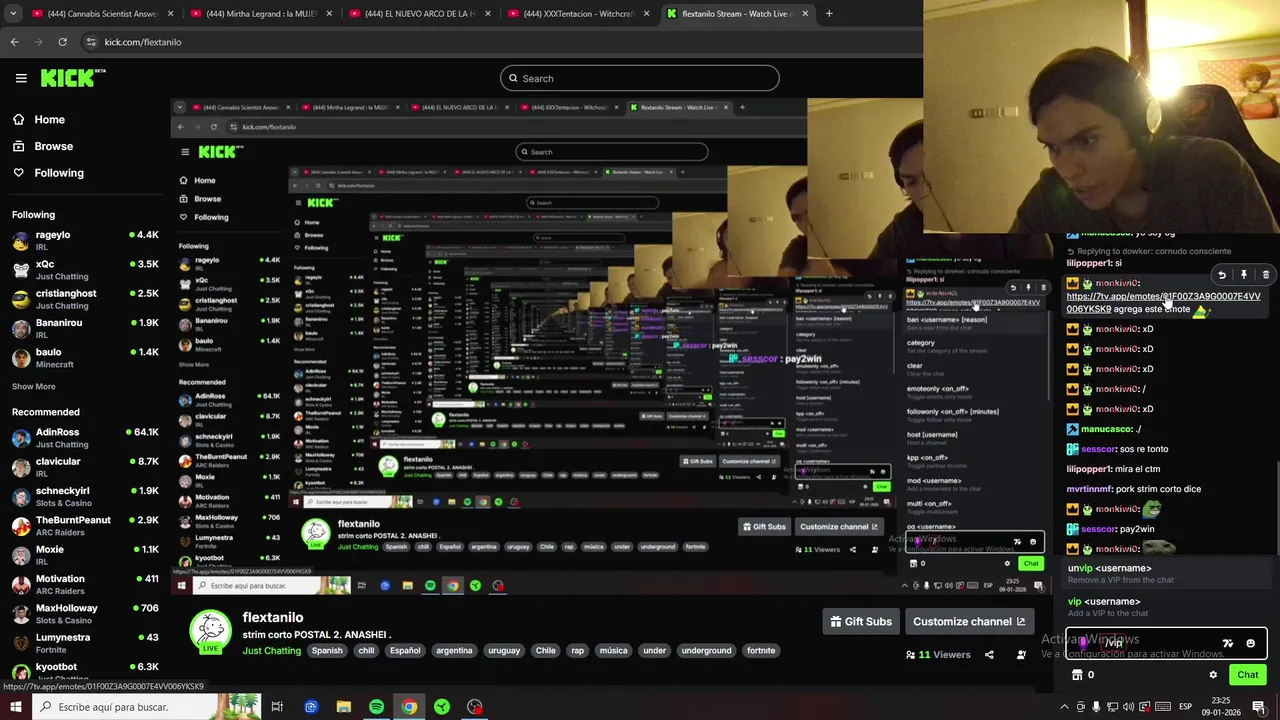Click the purple microphone icon in chat box

(x=1082, y=641)
